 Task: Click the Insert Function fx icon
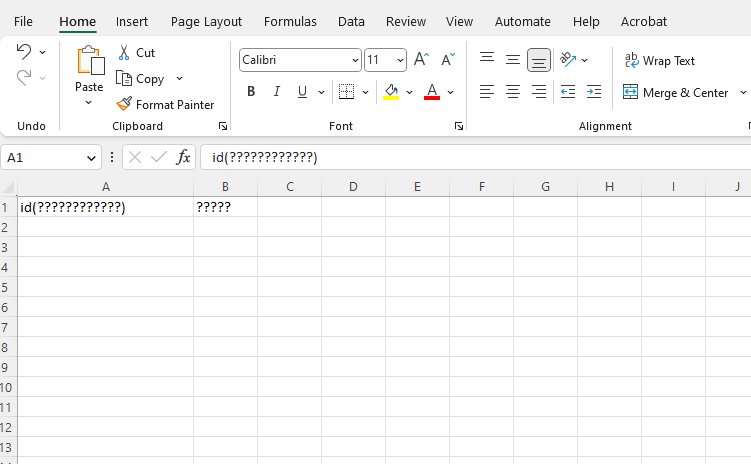[183, 157]
